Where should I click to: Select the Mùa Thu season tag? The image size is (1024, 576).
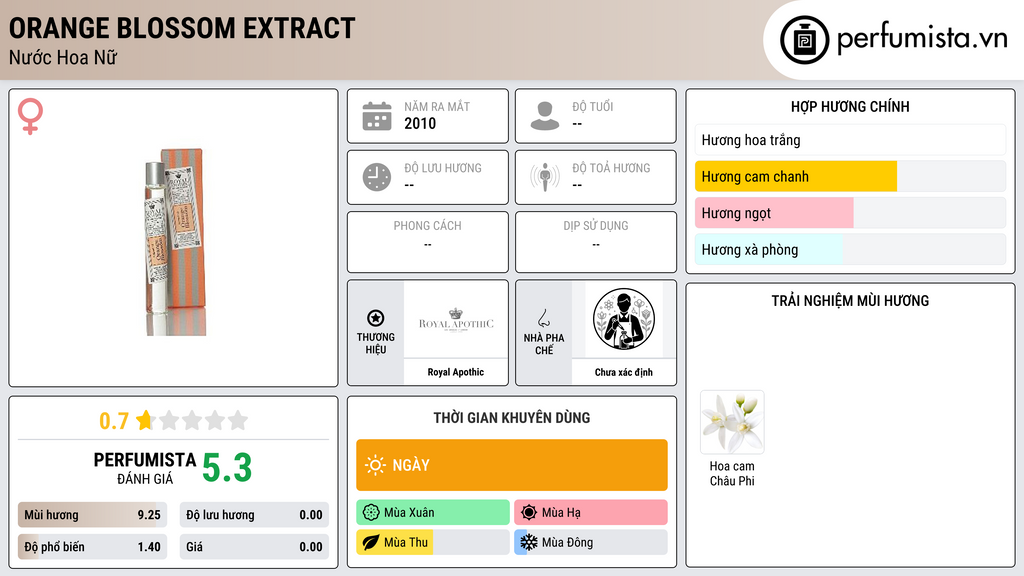[432, 542]
